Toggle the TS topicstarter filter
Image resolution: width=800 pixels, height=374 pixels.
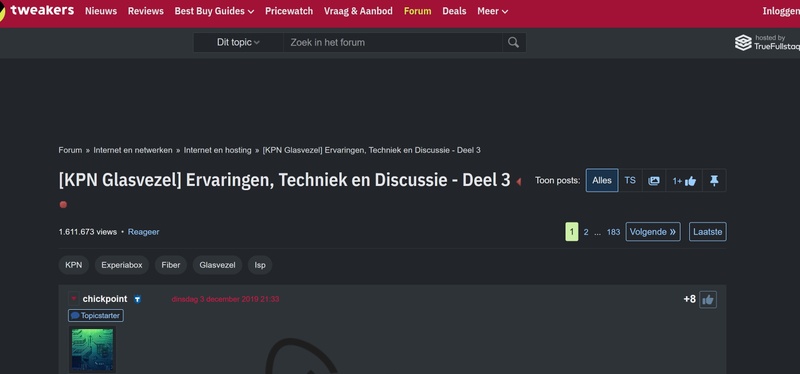point(630,181)
